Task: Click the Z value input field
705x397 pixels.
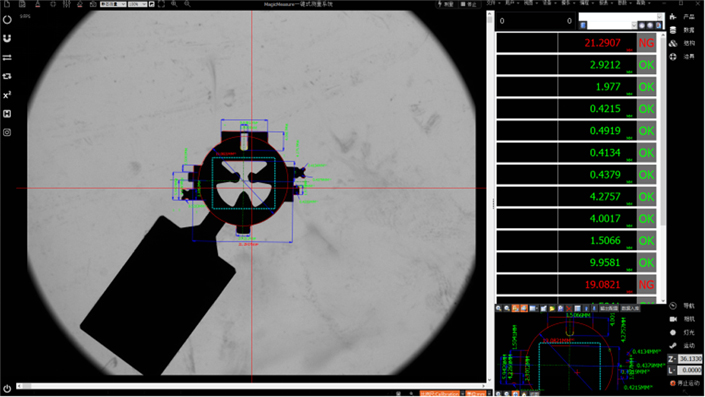Action: [x=690, y=359]
